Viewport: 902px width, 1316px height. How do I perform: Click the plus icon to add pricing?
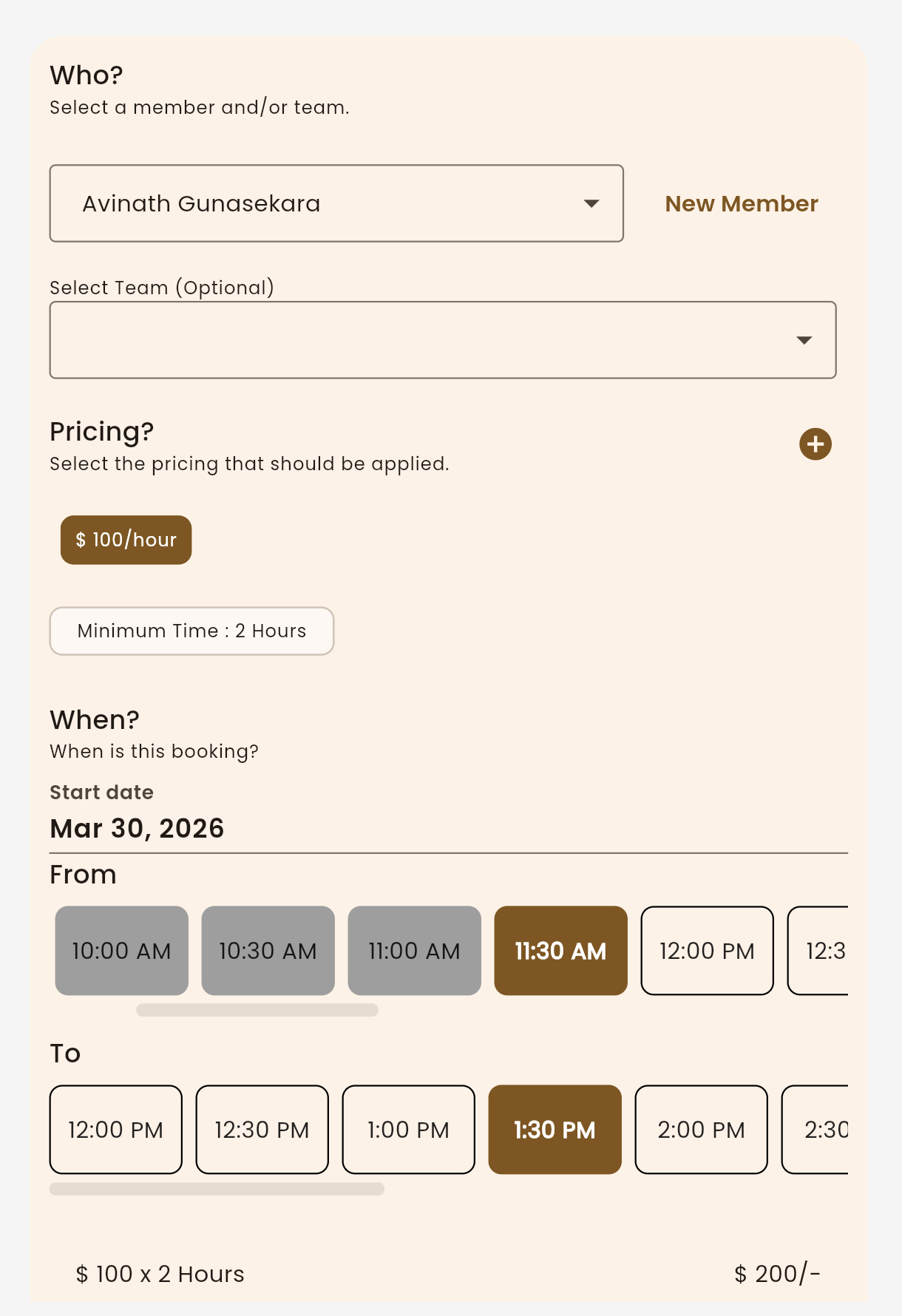click(815, 444)
